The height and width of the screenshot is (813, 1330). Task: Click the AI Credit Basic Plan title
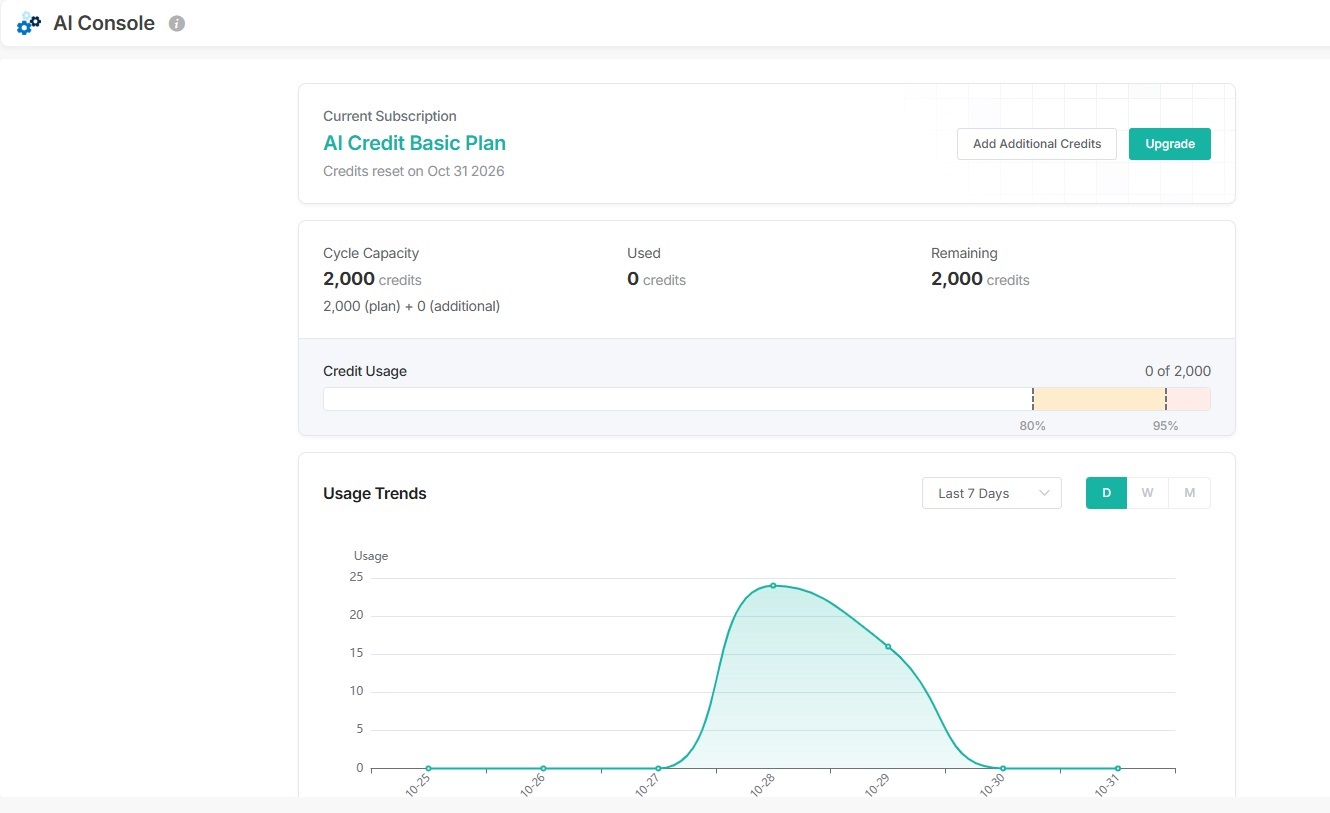(414, 143)
